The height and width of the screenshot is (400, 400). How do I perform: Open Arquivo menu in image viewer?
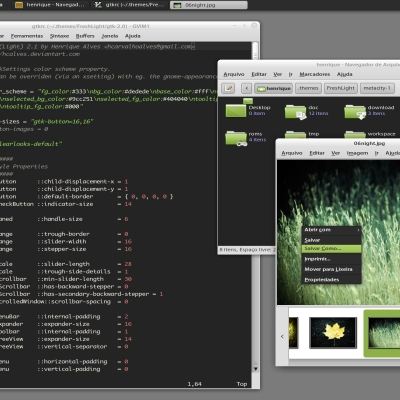click(292, 153)
